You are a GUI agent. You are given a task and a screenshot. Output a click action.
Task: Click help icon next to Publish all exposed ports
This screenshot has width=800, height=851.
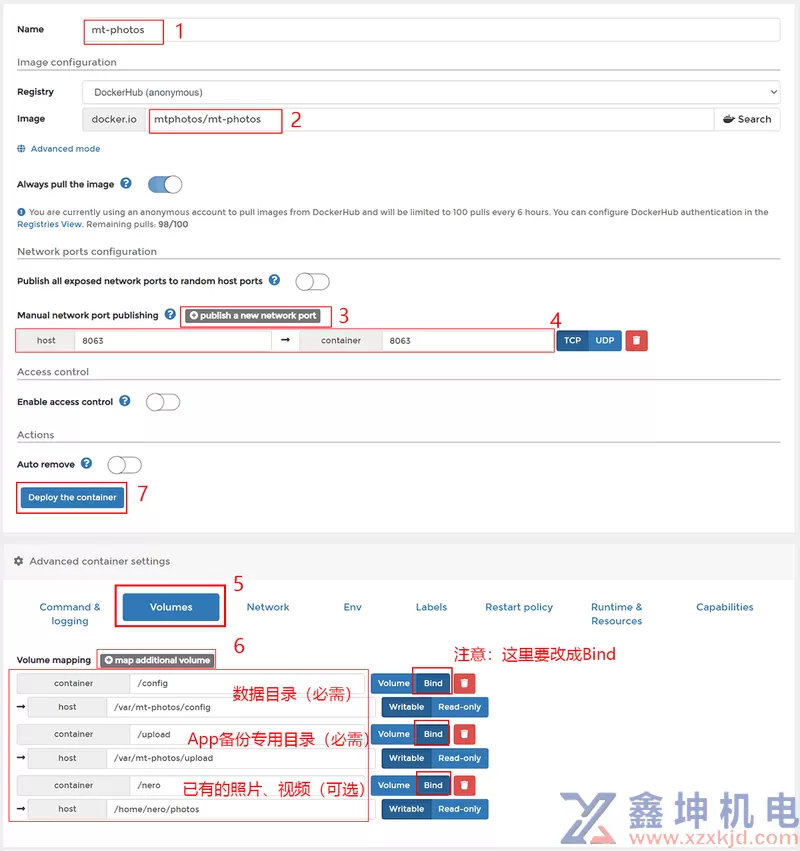coord(275,280)
